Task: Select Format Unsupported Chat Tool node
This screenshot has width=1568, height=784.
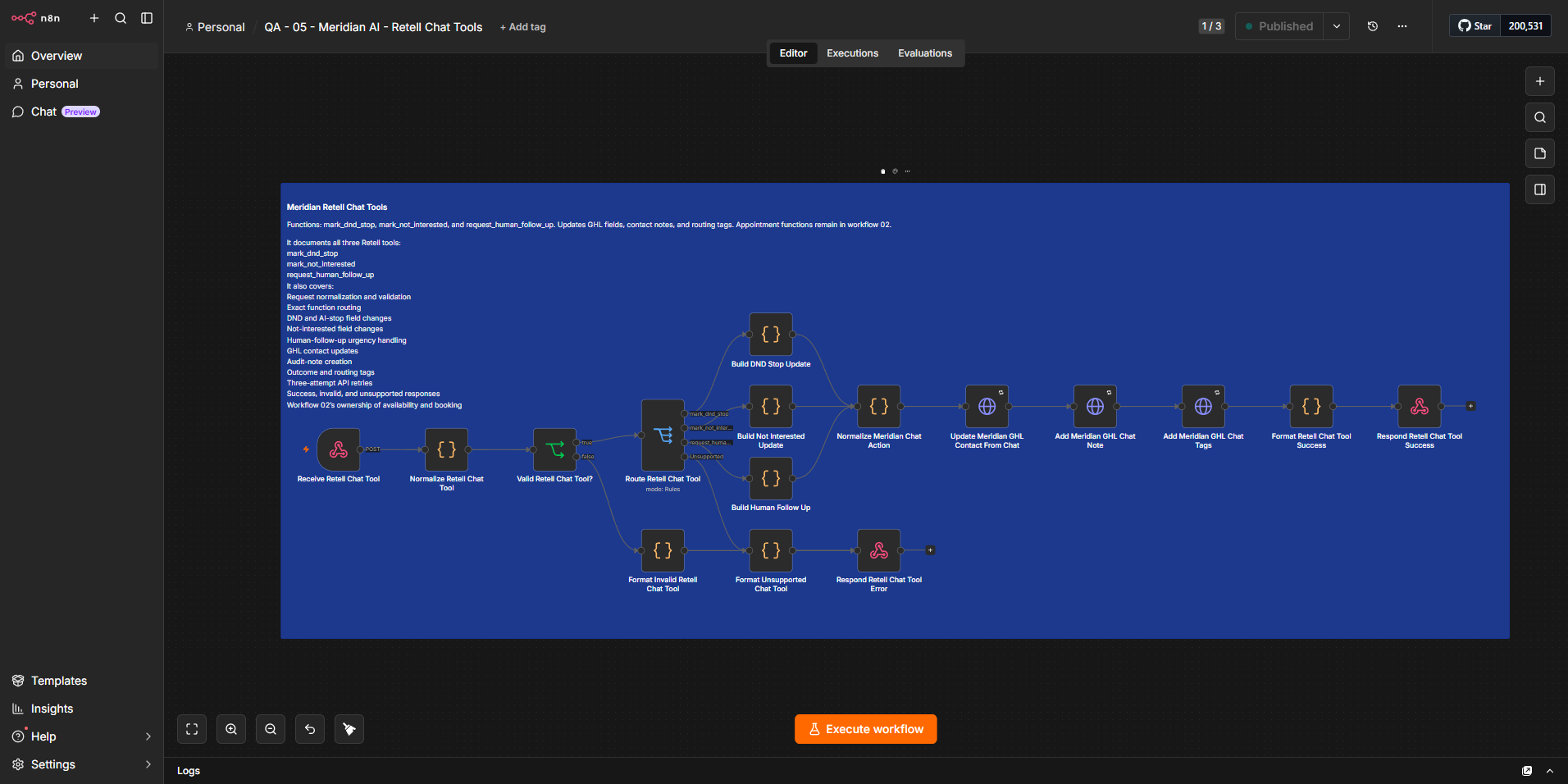Action: [x=771, y=550]
